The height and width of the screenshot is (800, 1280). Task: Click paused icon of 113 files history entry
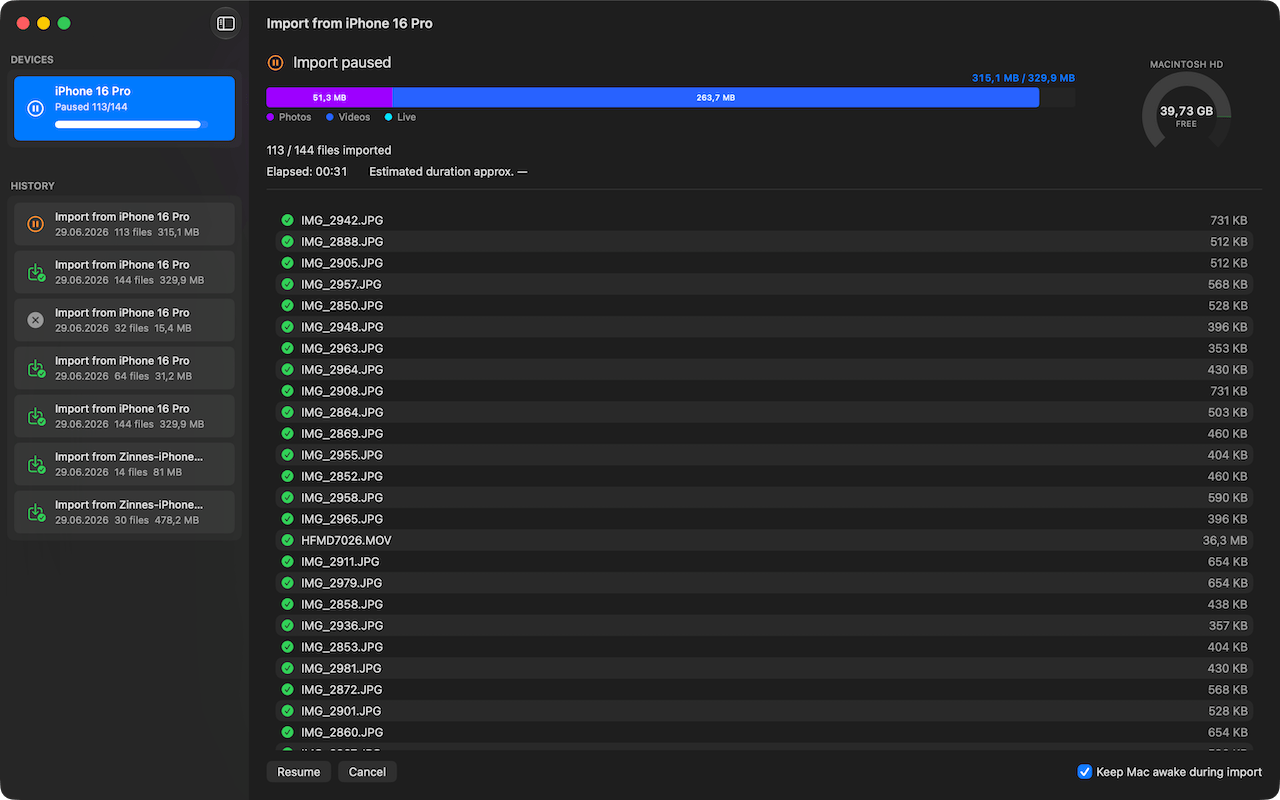(35, 224)
